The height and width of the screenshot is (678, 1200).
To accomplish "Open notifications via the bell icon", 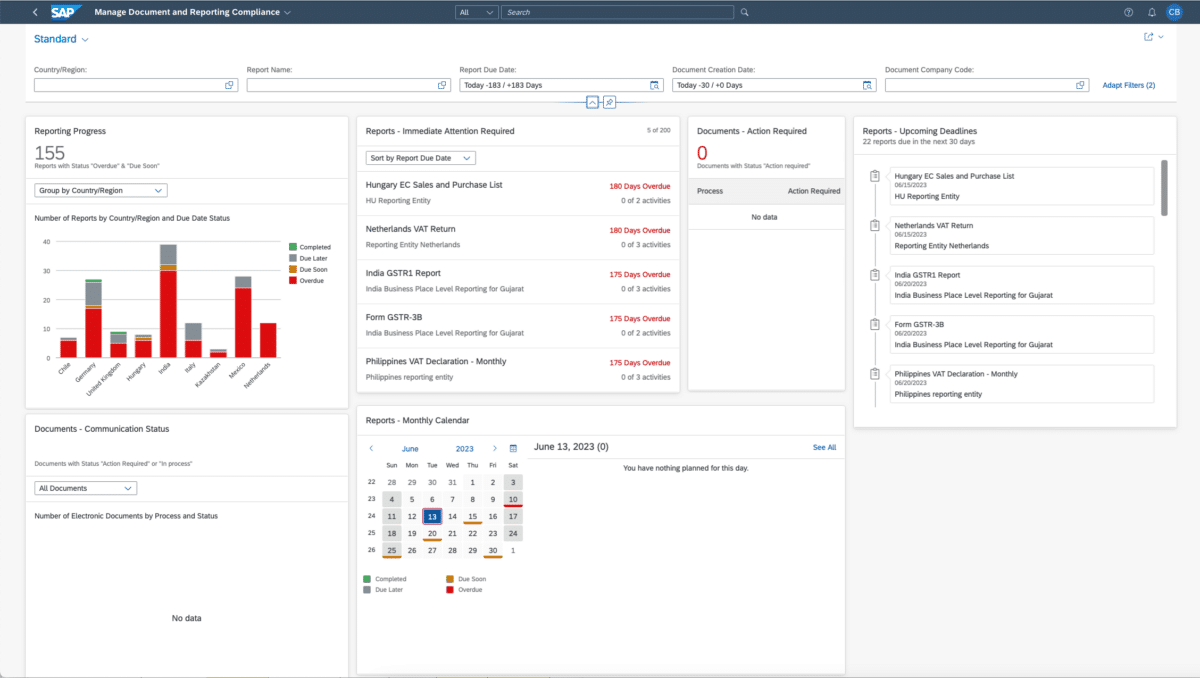I will (x=1152, y=12).
